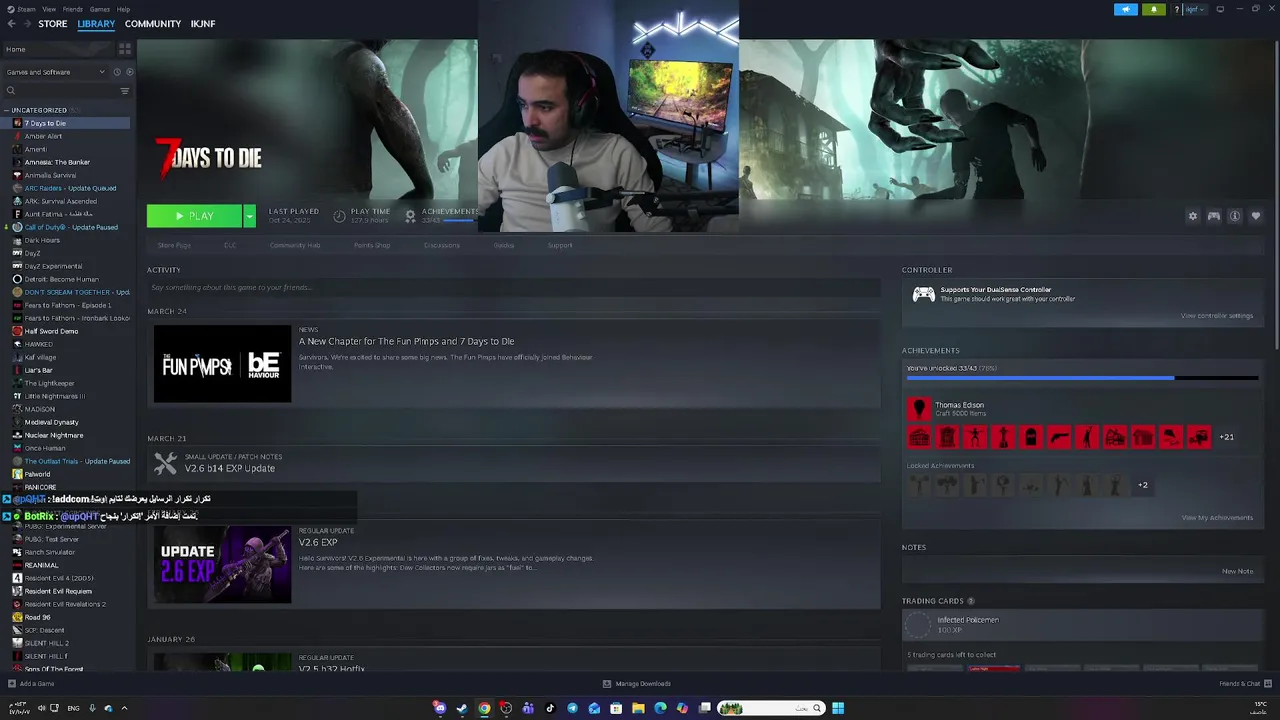The image size is (1280, 720).
Task: Open Play options dropdown arrow
Action: (x=249, y=216)
